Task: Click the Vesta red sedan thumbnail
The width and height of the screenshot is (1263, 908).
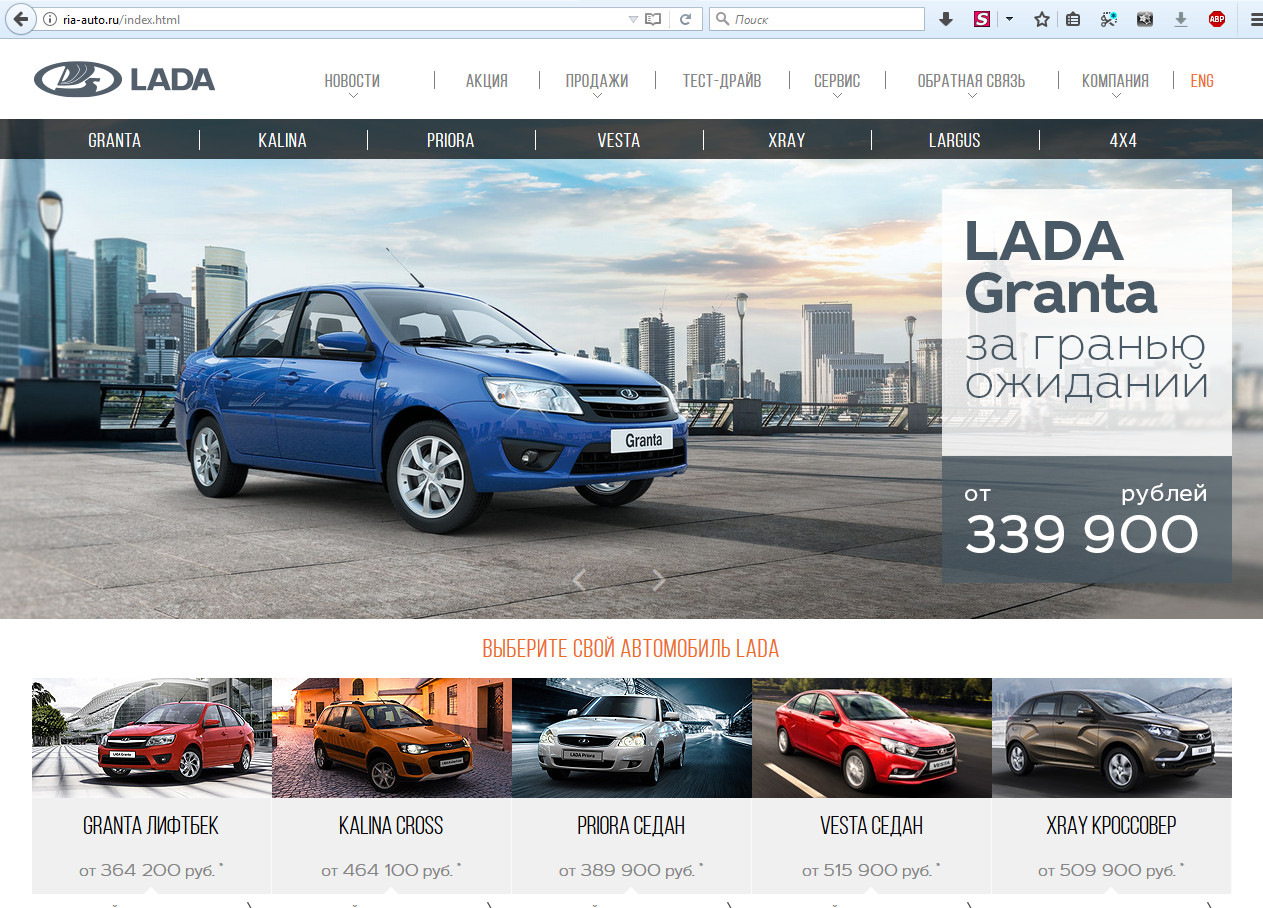Action: tap(872, 738)
